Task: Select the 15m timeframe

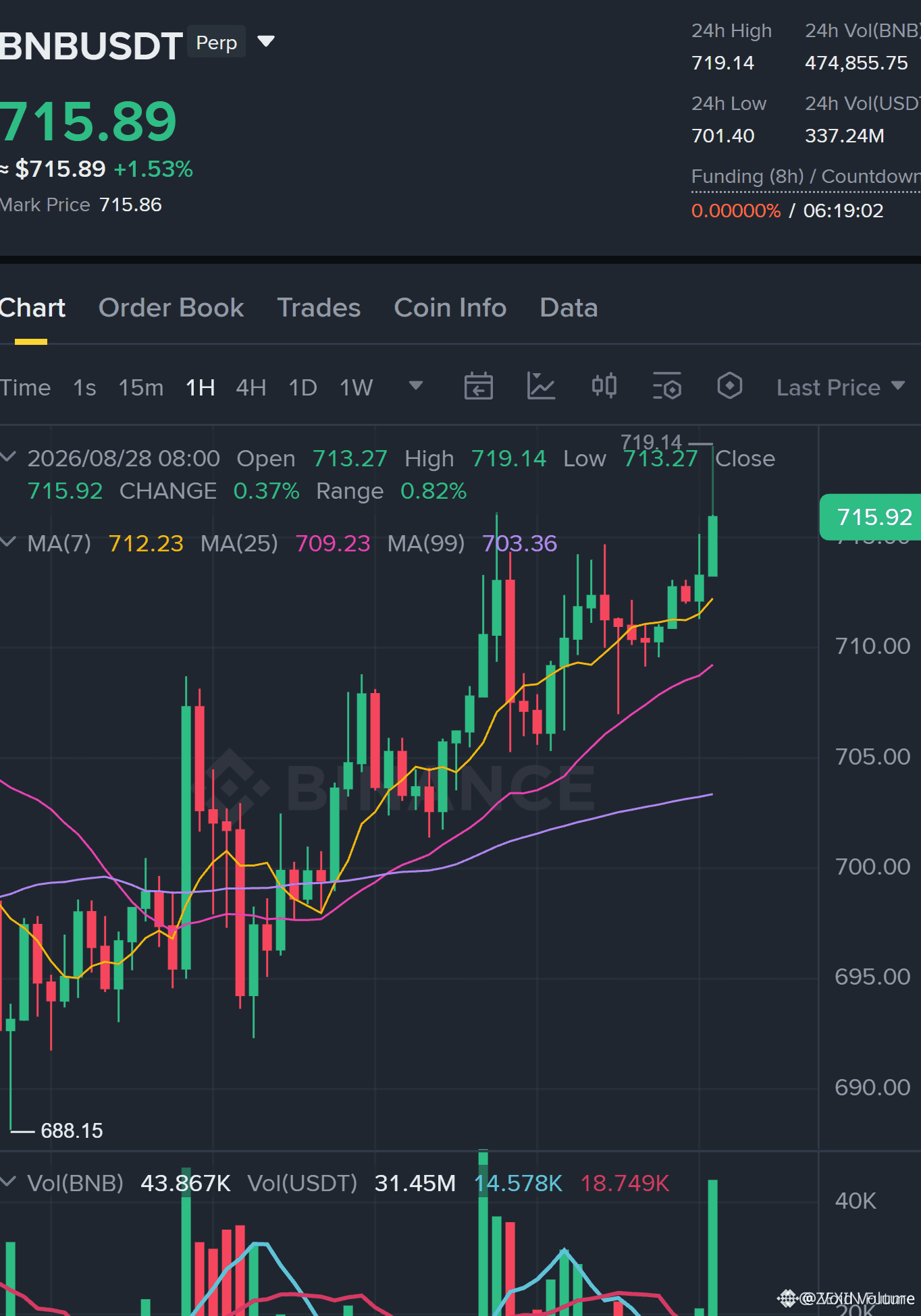Action: tap(140, 388)
